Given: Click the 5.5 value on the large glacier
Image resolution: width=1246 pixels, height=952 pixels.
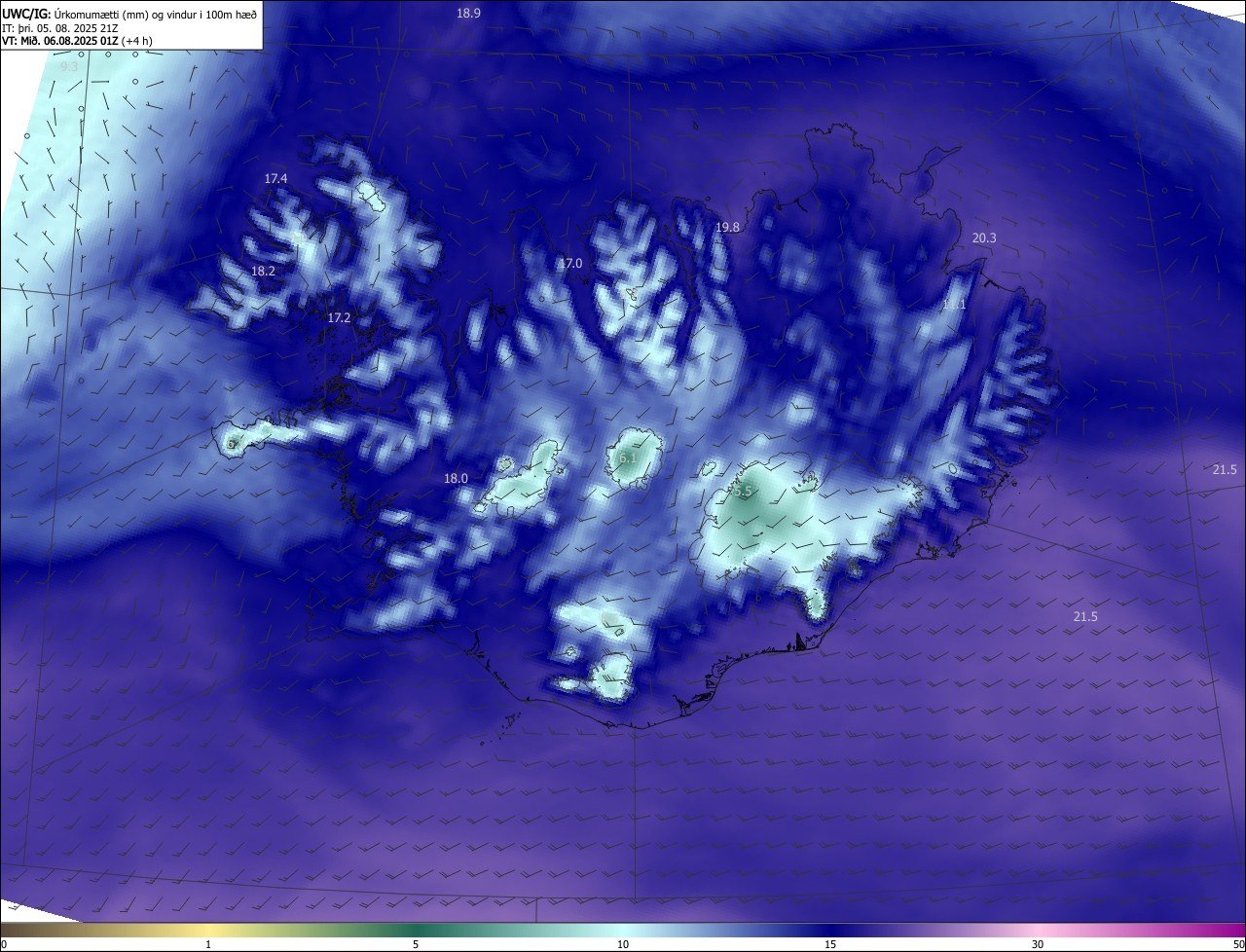Looking at the screenshot, I should 744,492.
